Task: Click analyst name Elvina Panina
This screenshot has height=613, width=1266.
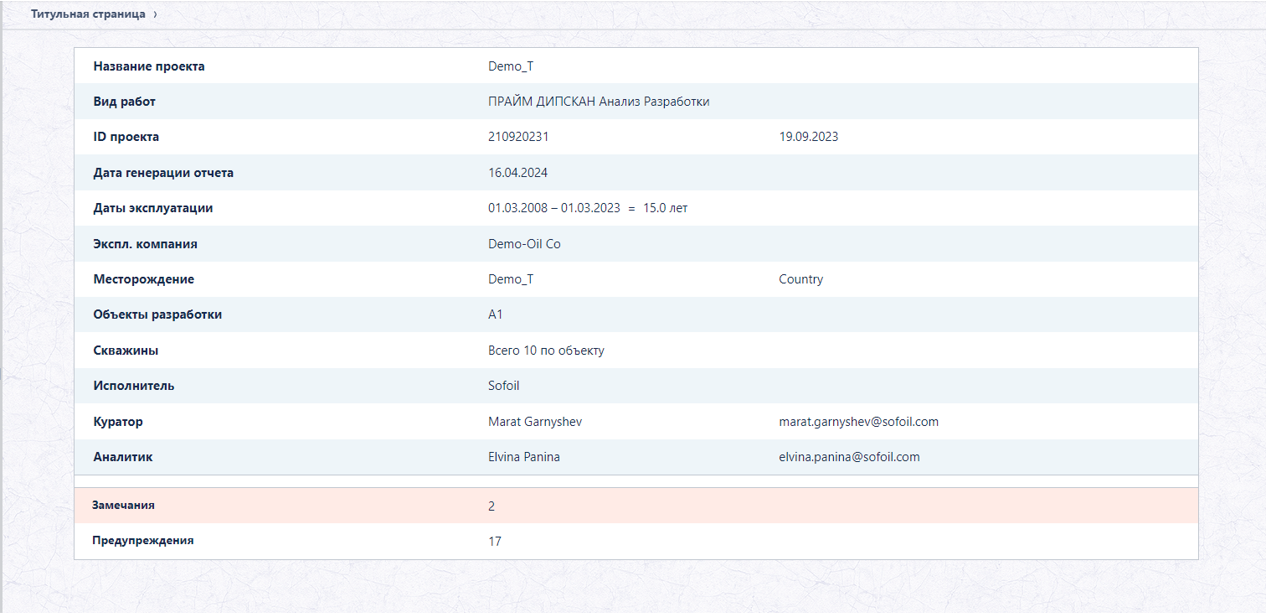Action: coord(524,457)
